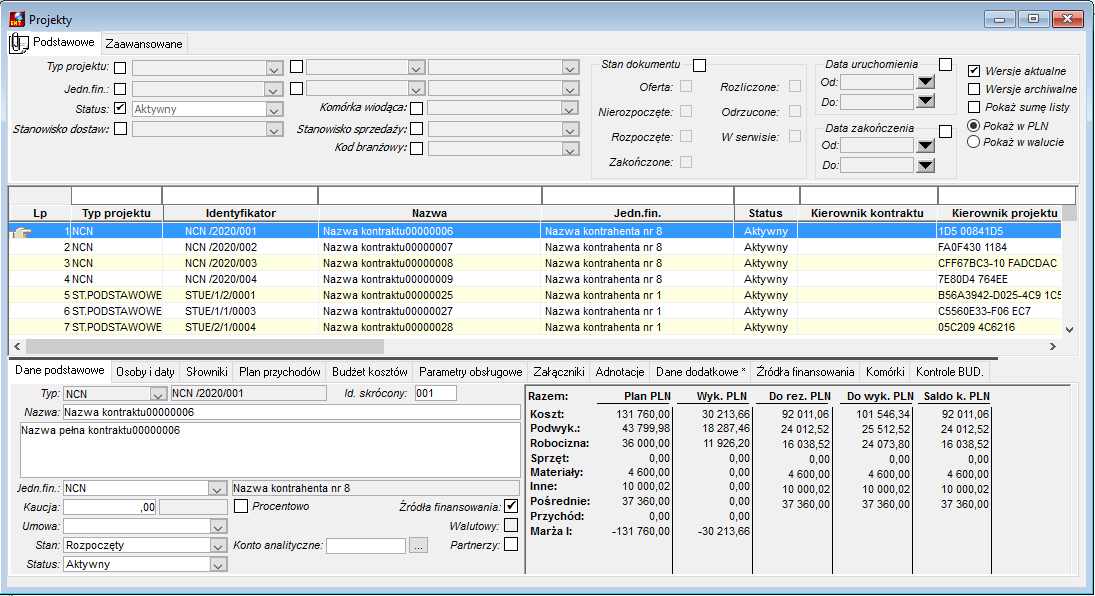This screenshot has height=596, width=1095.
Task: Open Status filter dropdown showing Aktywny
Action: tap(274, 110)
